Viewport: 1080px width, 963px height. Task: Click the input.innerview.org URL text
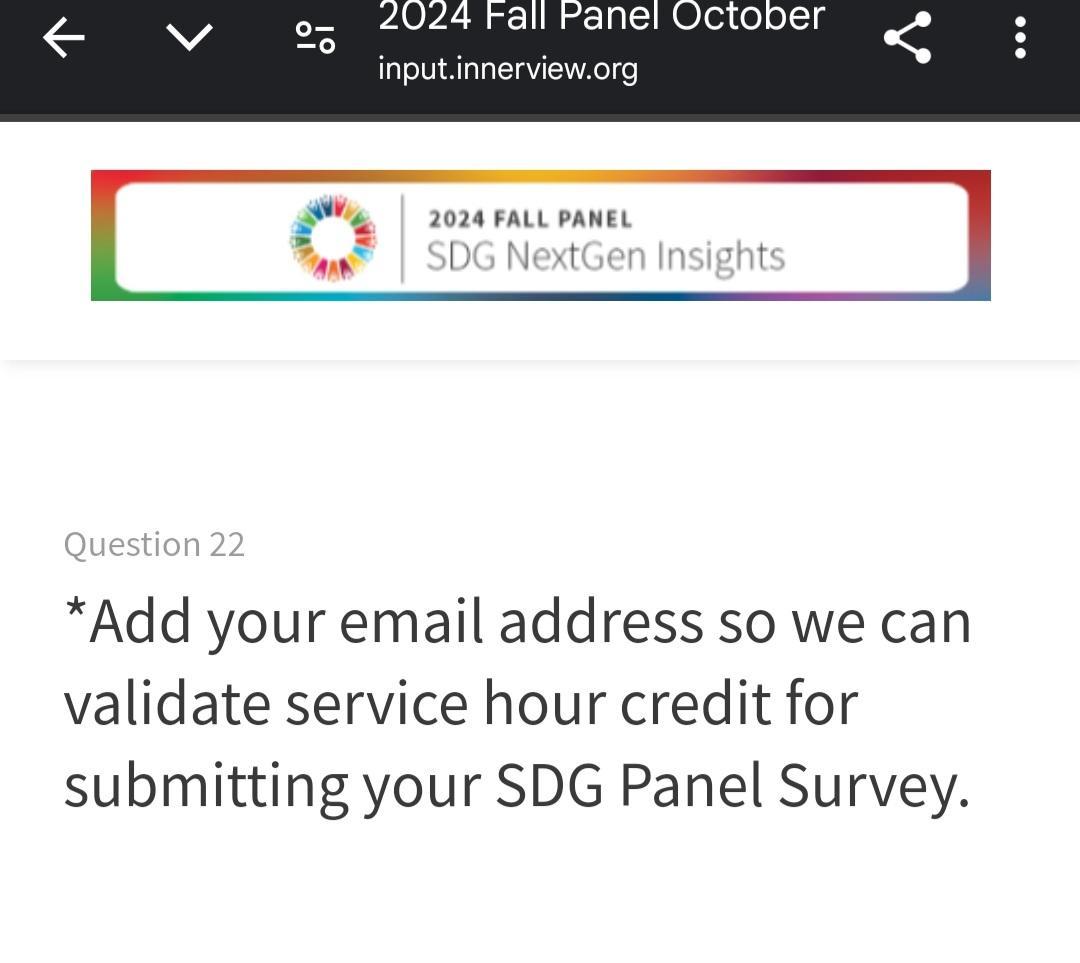(507, 69)
